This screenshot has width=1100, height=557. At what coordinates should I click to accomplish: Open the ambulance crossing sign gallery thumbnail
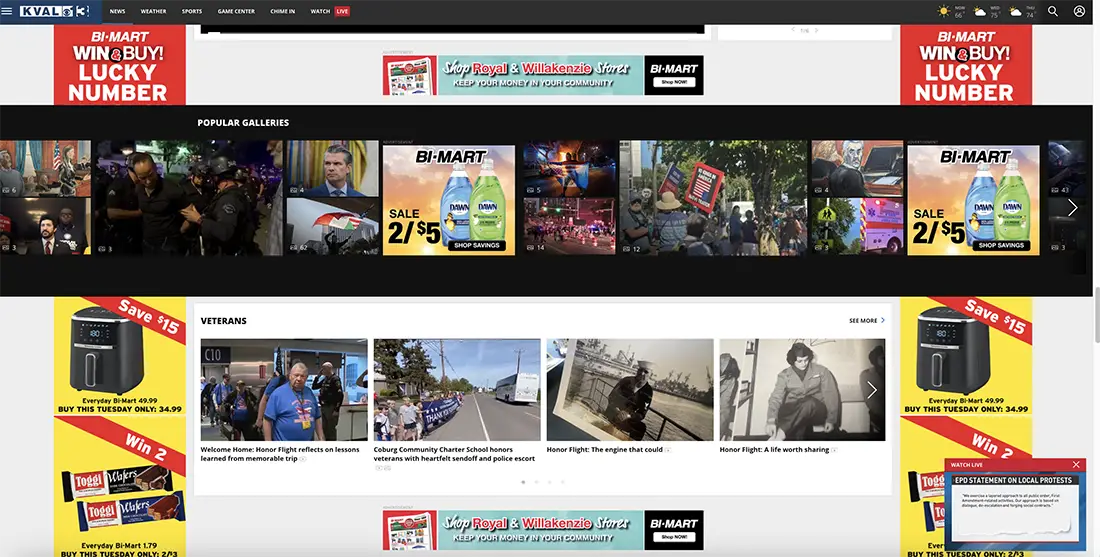coord(857,227)
